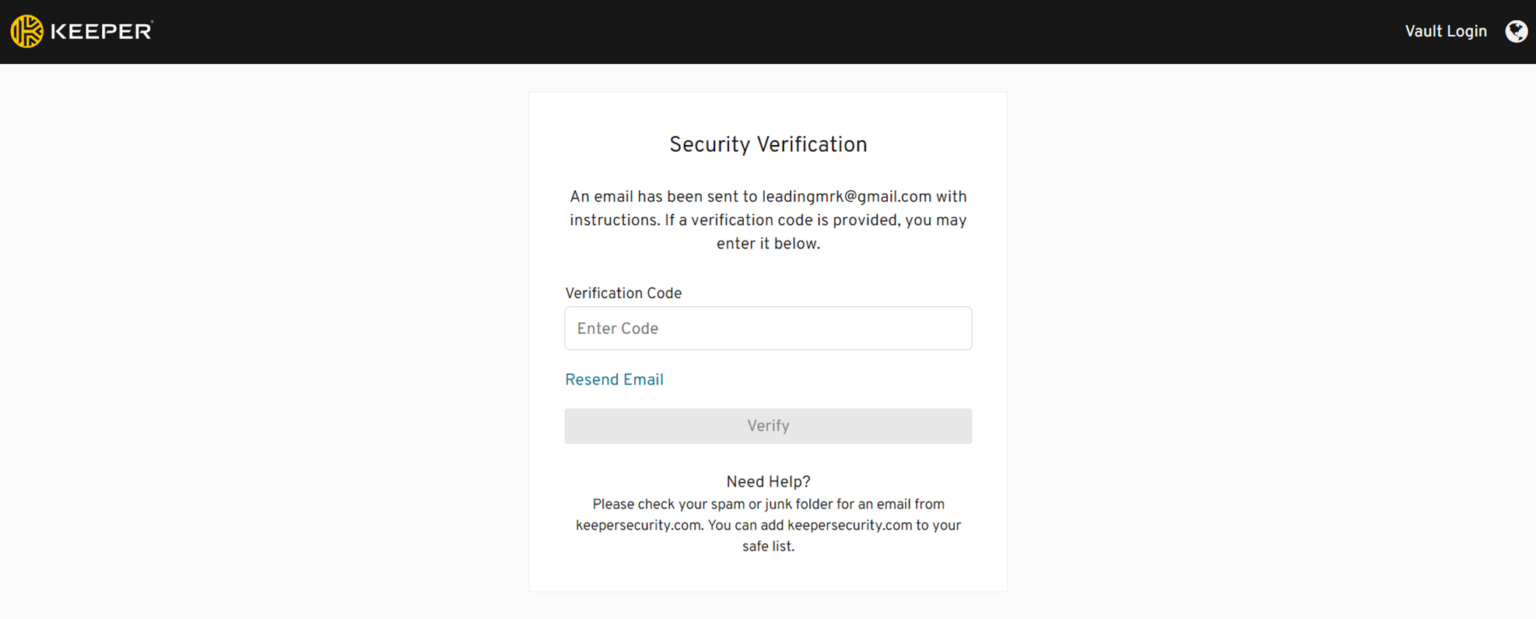Viewport: 1536px width, 619px height.
Task: Focus the Enter Code input field
Action: click(x=768, y=328)
